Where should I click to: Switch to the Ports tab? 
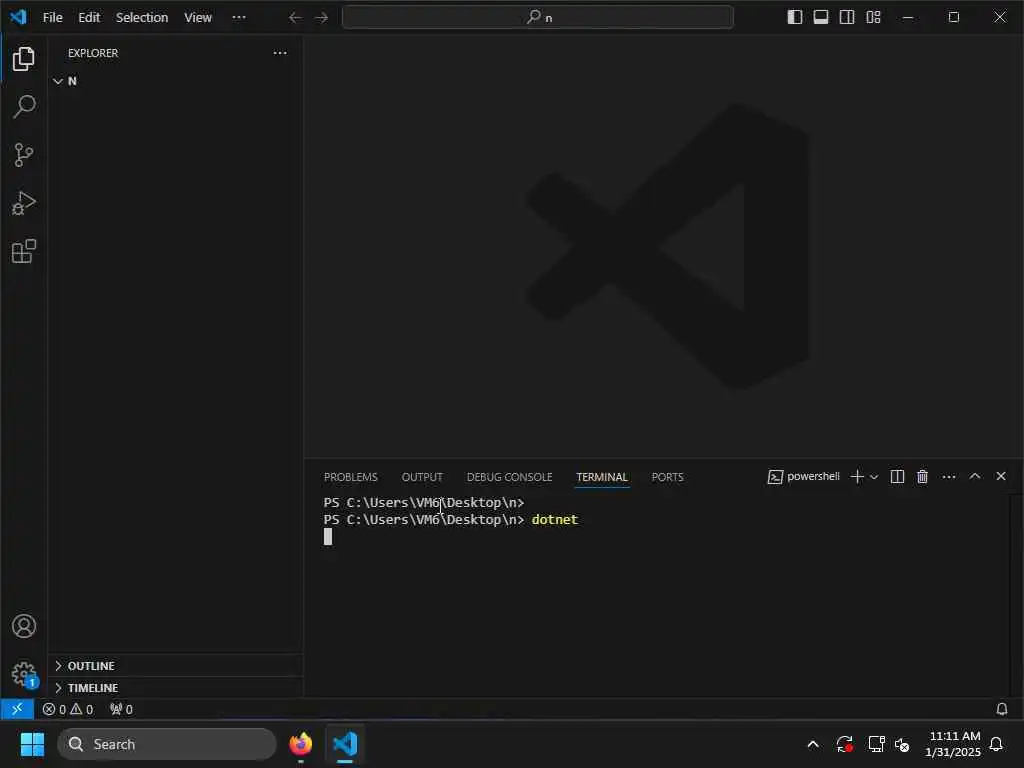click(667, 477)
